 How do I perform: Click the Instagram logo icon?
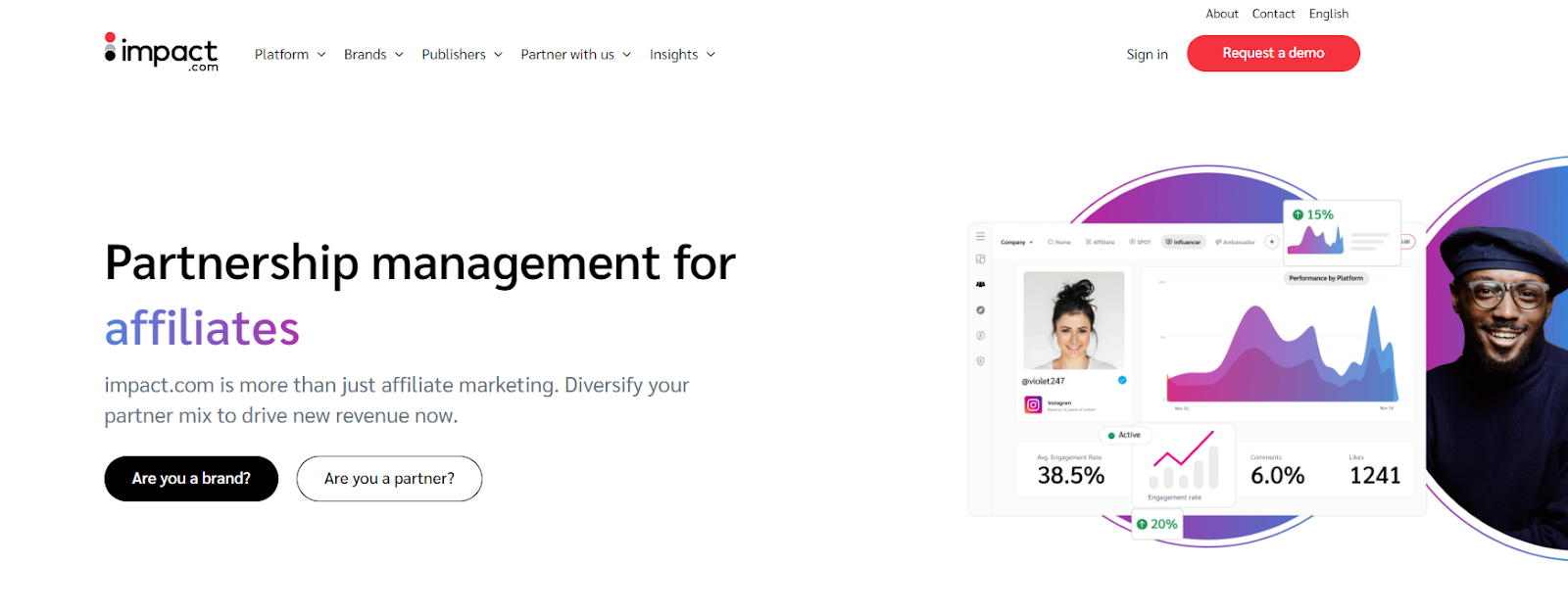point(1033,404)
